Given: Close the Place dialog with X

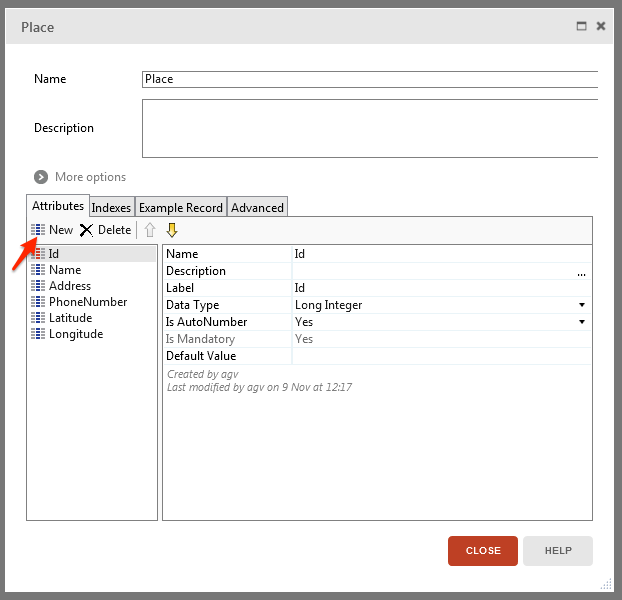Looking at the screenshot, I should tap(601, 26).
